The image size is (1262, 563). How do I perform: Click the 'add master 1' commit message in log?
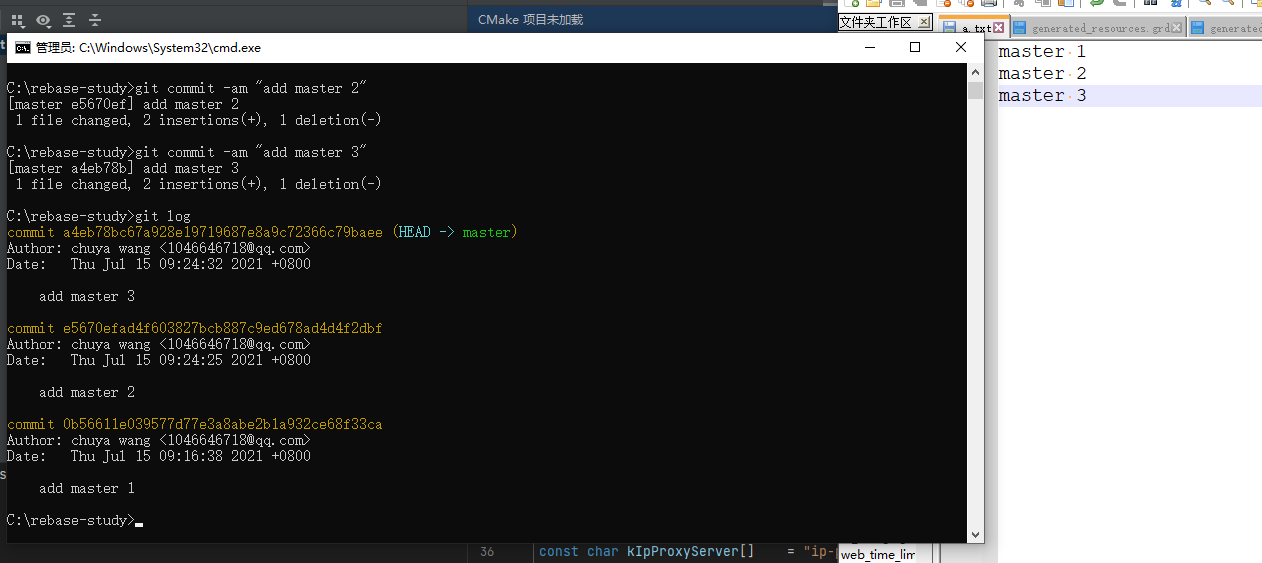tap(87, 488)
